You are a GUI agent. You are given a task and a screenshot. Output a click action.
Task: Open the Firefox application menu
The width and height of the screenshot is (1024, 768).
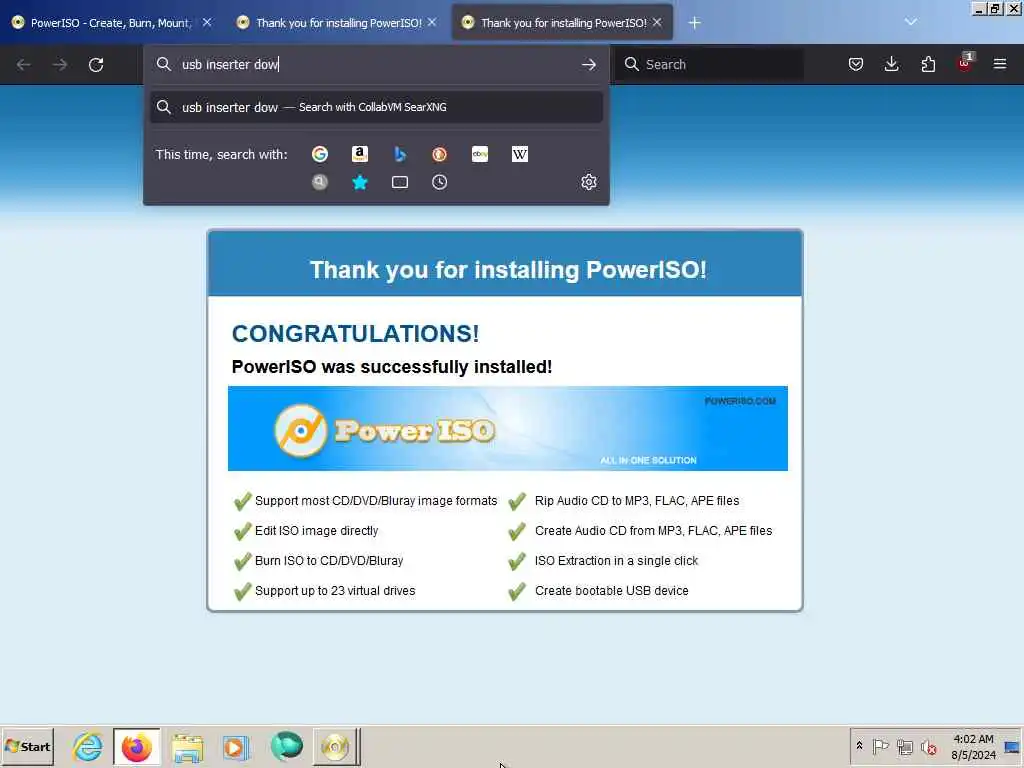(x=1000, y=64)
